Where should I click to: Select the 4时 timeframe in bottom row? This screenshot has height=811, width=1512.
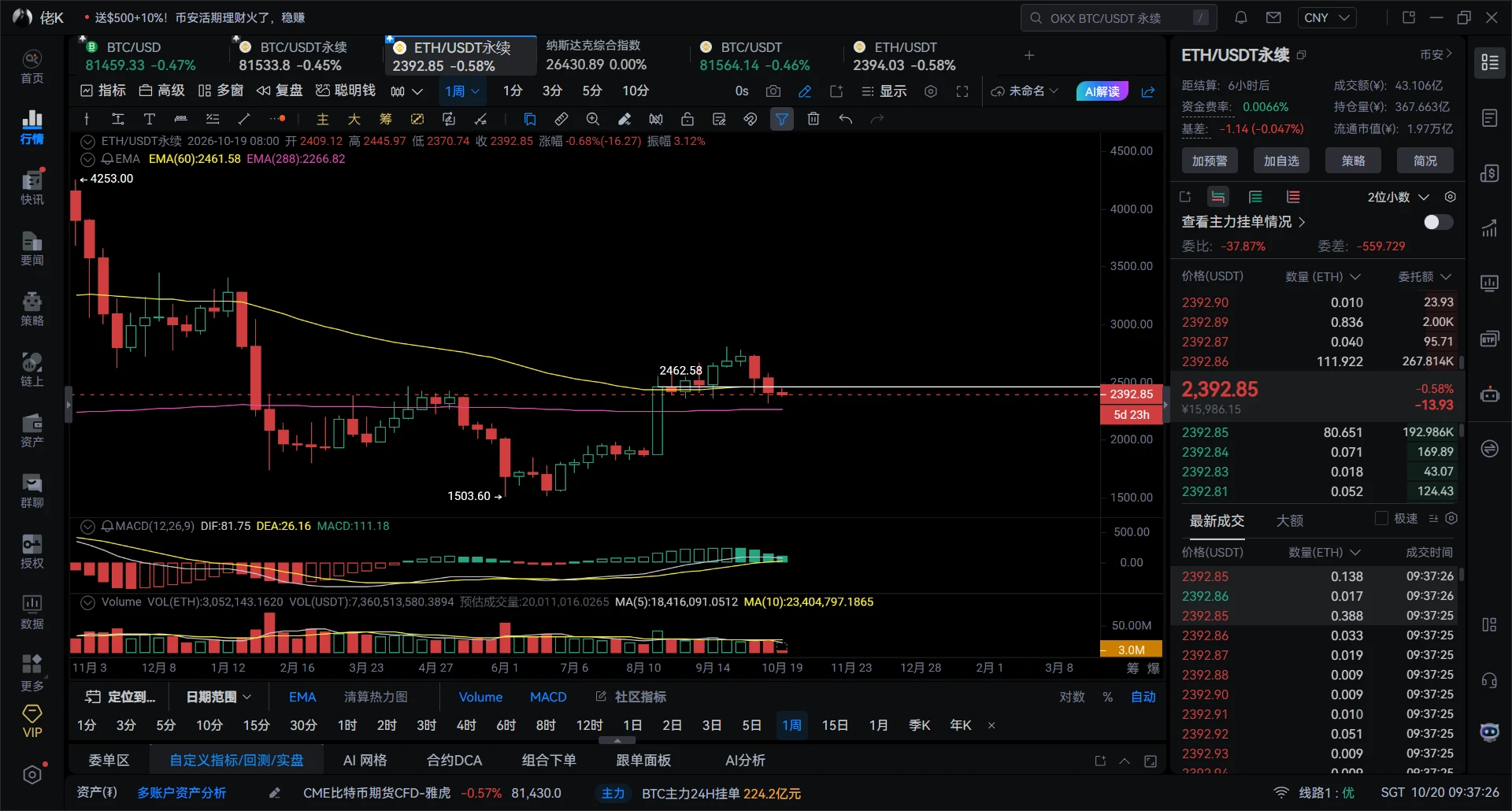465,725
